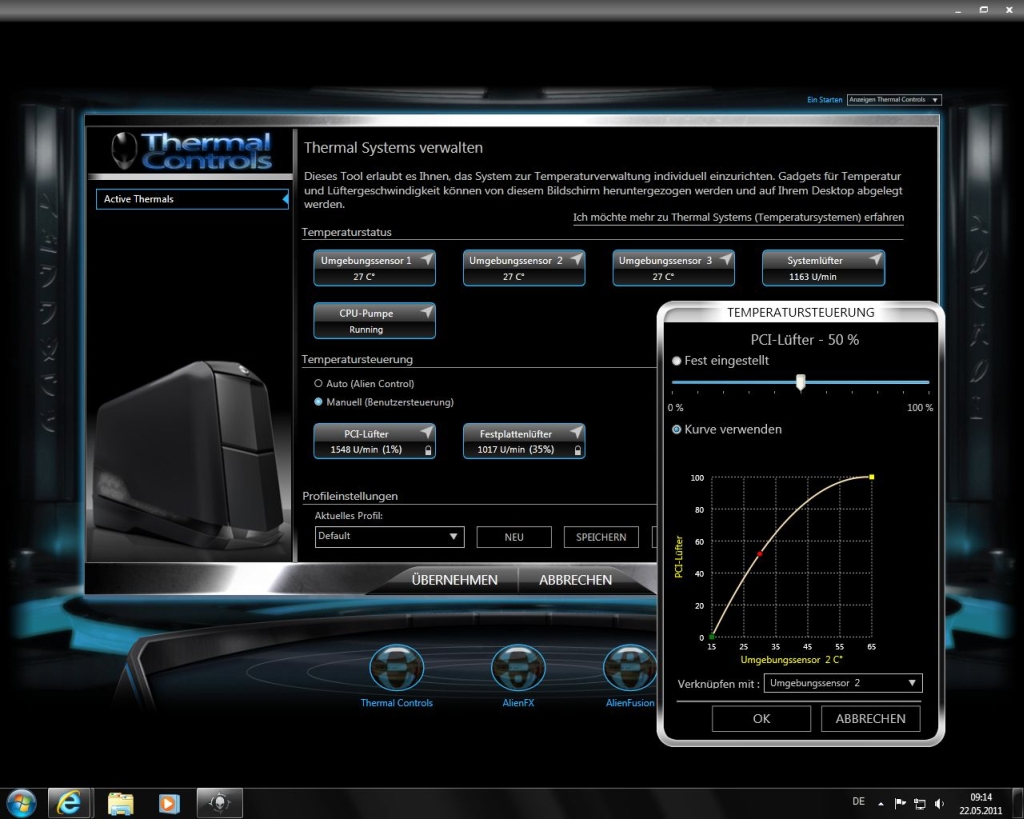Click clock showing 09:14
This screenshot has height=819, width=1024.
click(980, 797)
